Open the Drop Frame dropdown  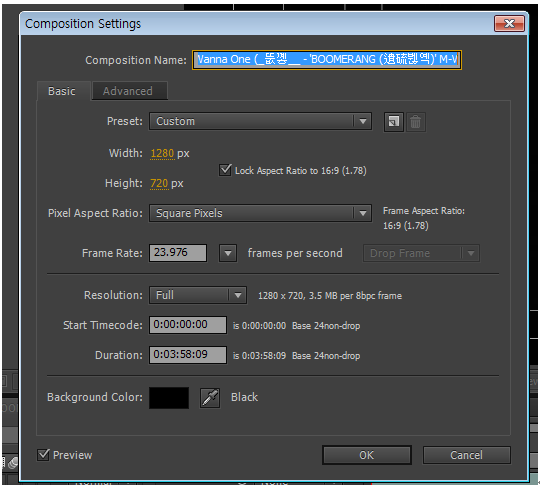pos(421,254)
